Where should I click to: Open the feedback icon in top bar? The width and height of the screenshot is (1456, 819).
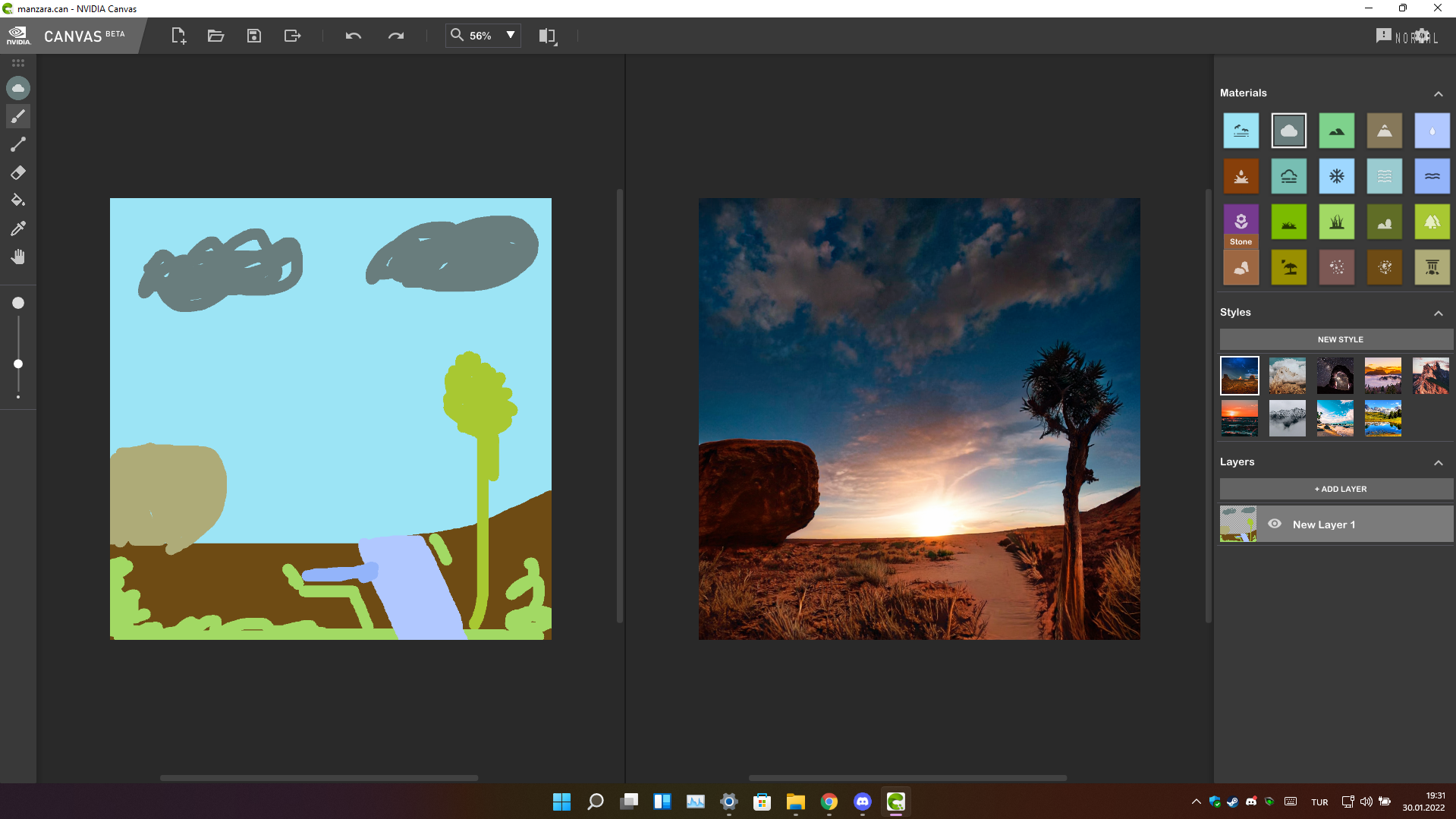pyautogui.click(x=1383, y=36)
